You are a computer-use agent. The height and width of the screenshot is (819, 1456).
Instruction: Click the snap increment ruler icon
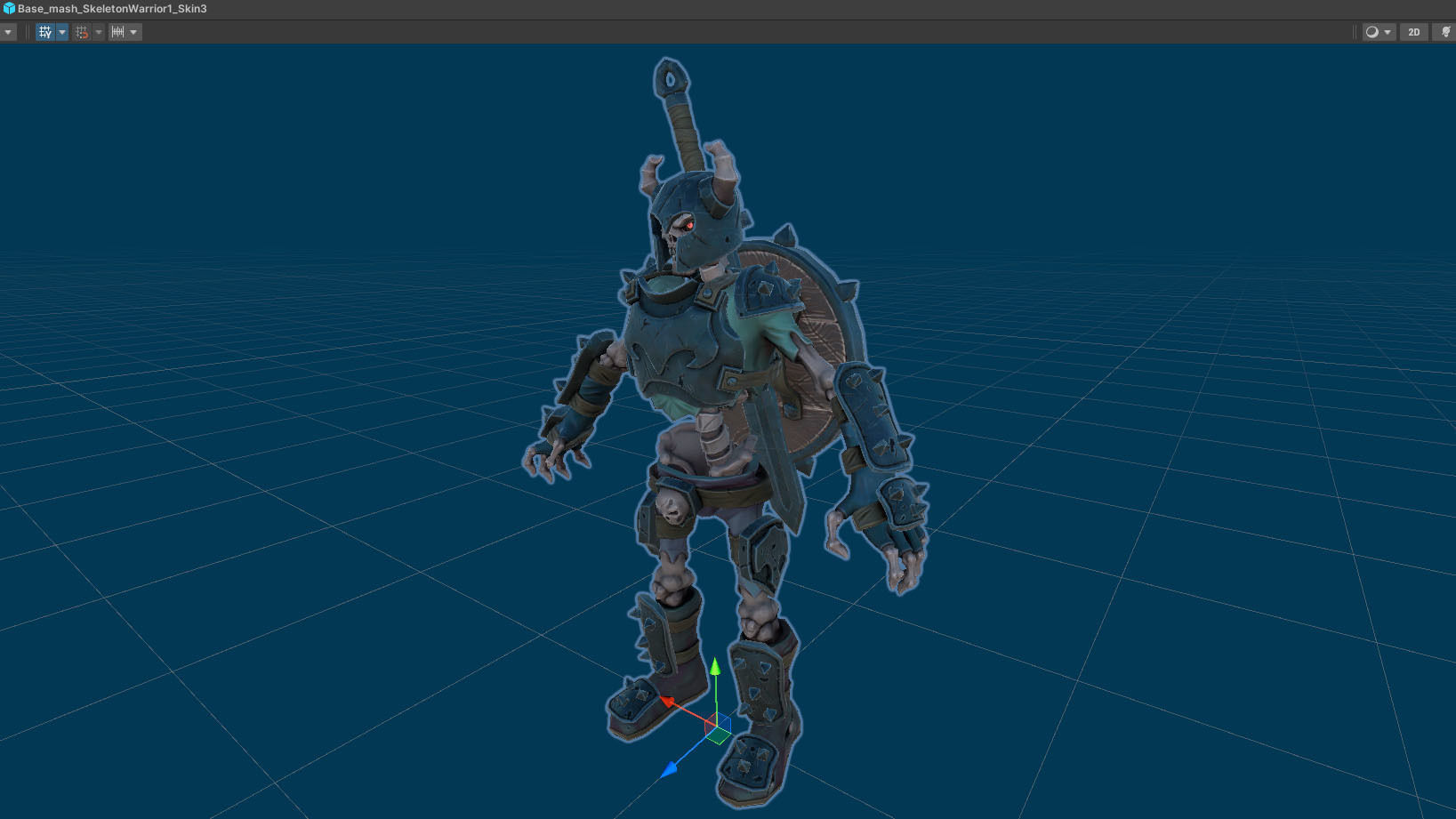point(117,32)
